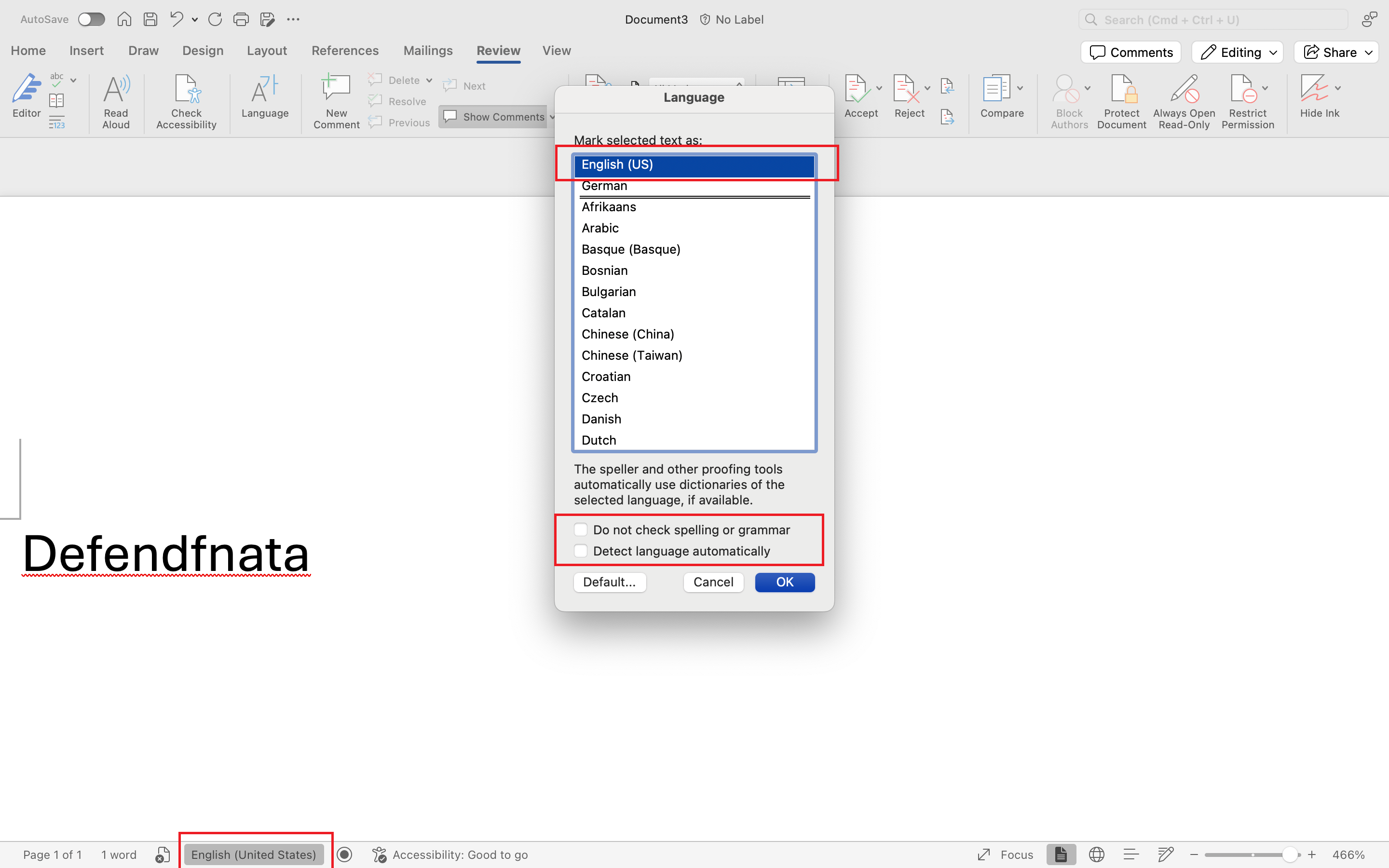
Task: Click the Print icon in title bar
Action: point(241,19)
